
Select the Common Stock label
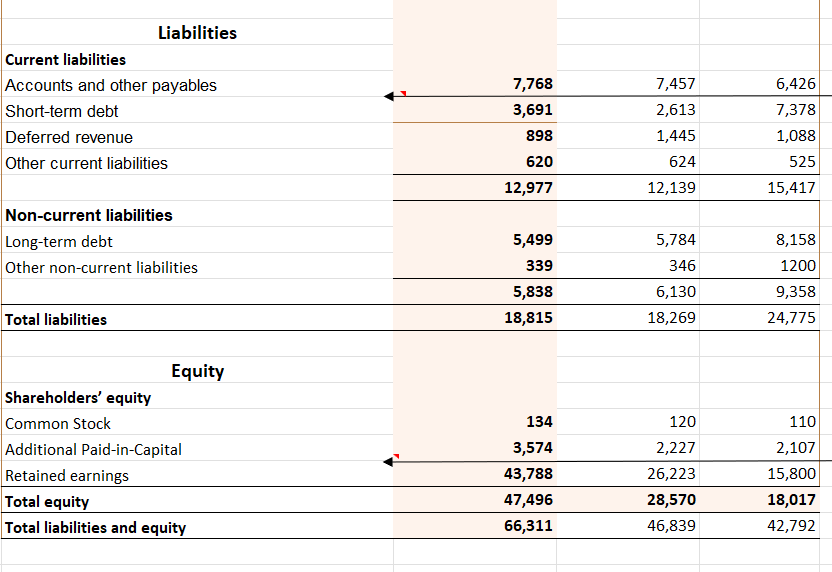[x=58, y=423]
